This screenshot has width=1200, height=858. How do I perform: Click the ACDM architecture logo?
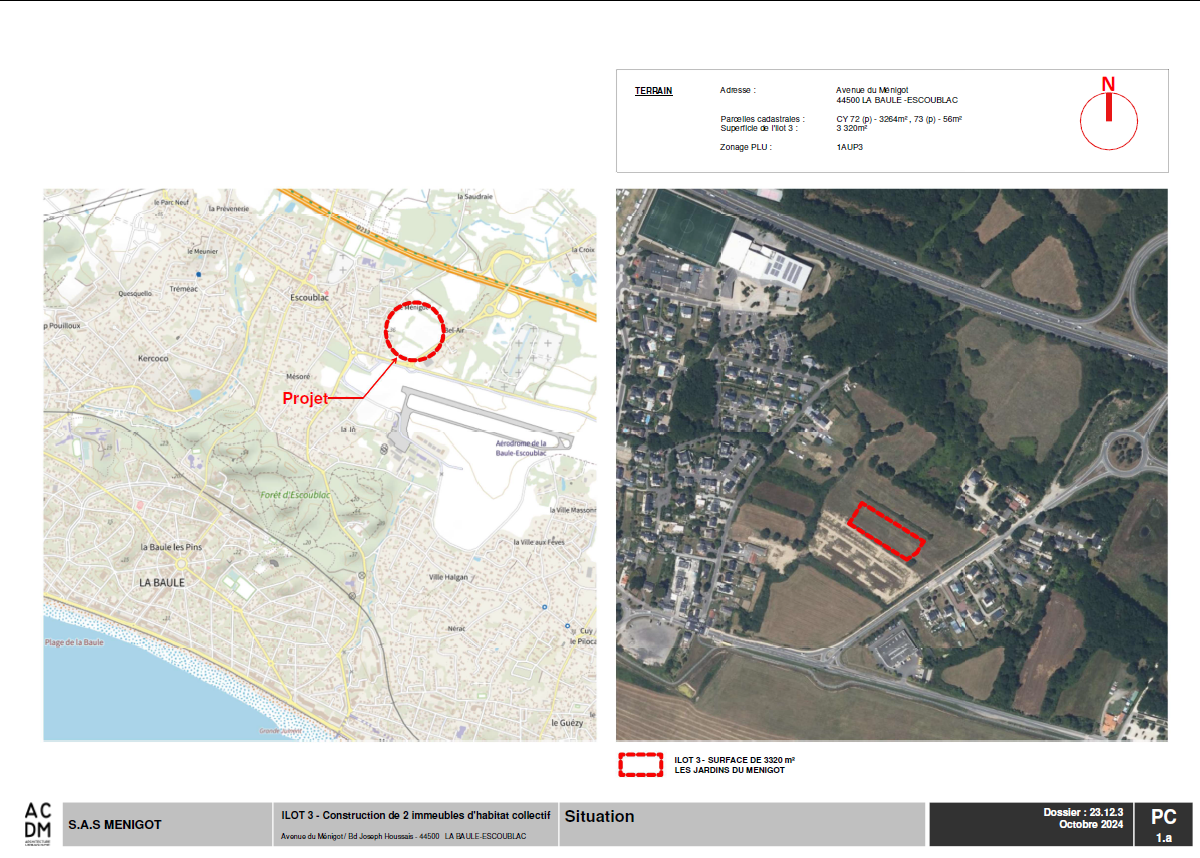tap(38, 821)
